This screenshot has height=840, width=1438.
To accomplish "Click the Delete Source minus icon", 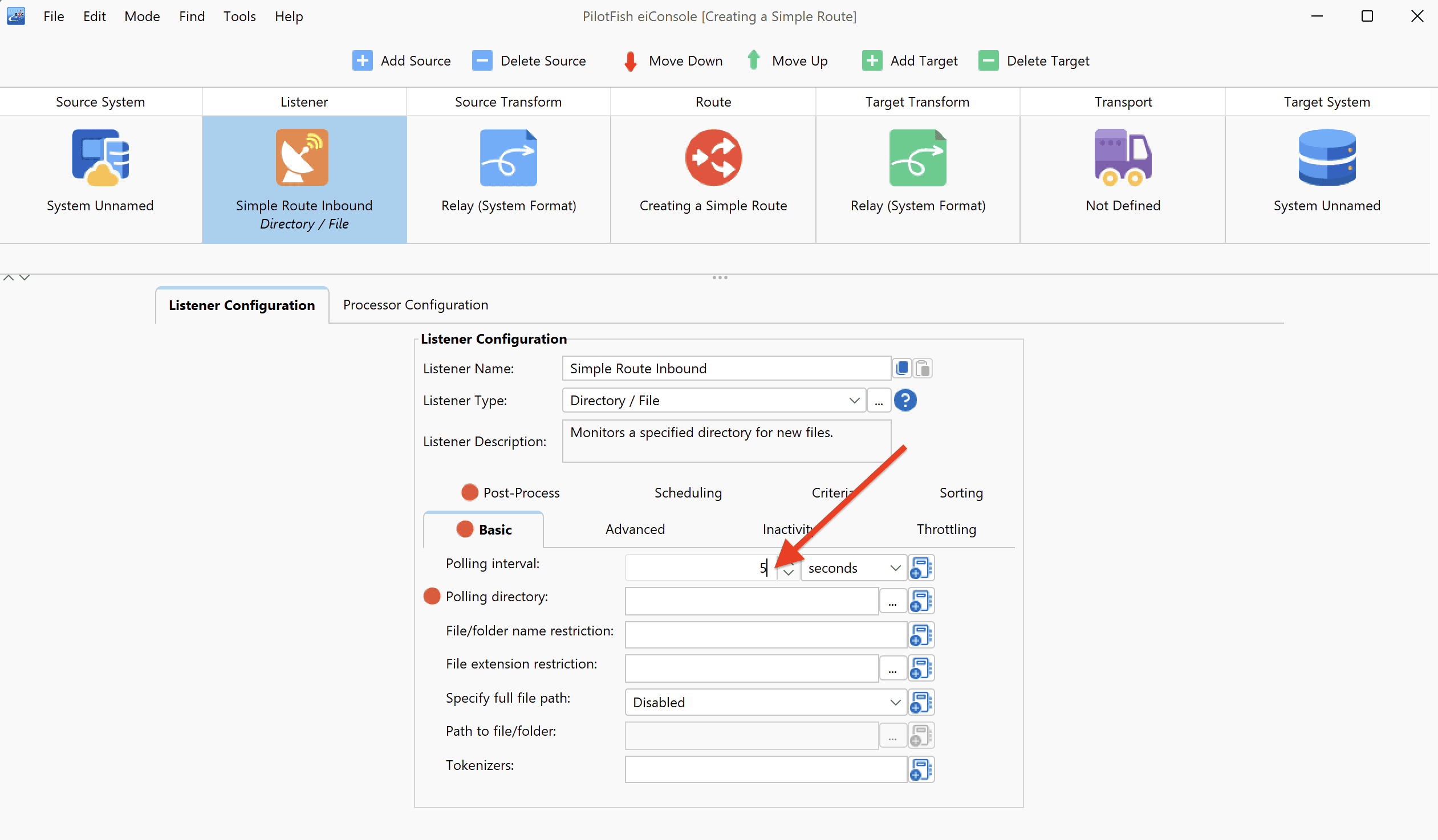I will click(482, 60).
